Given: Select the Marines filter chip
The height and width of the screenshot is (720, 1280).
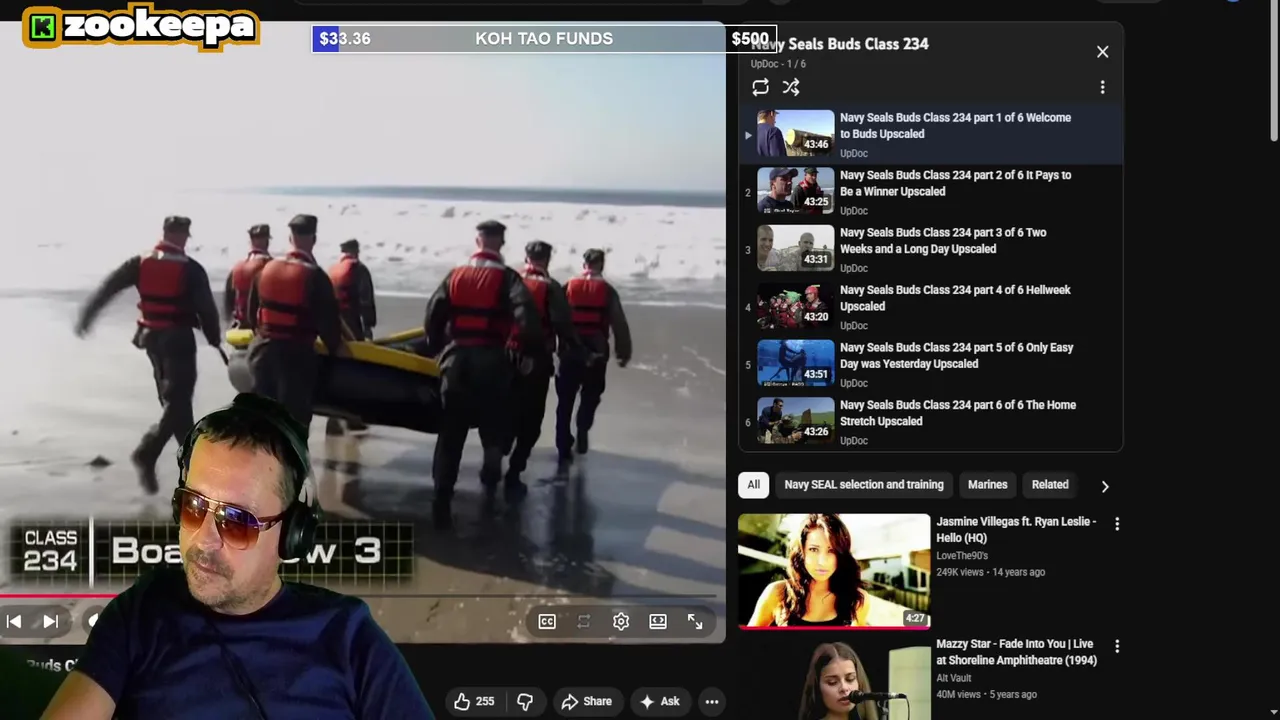Looking at the screenshot, I should coord(987,485).
